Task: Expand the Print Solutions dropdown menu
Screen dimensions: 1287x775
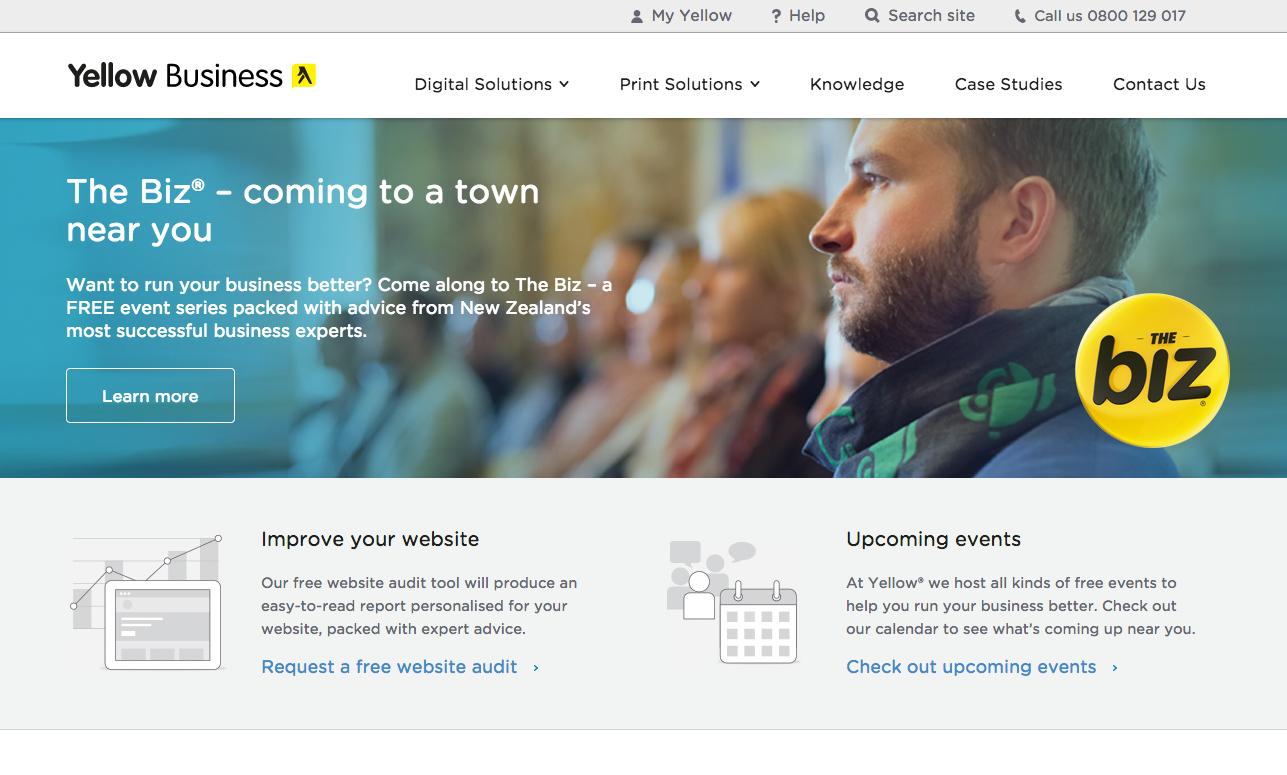Action: pyautogui.click(x=690, y=84)
